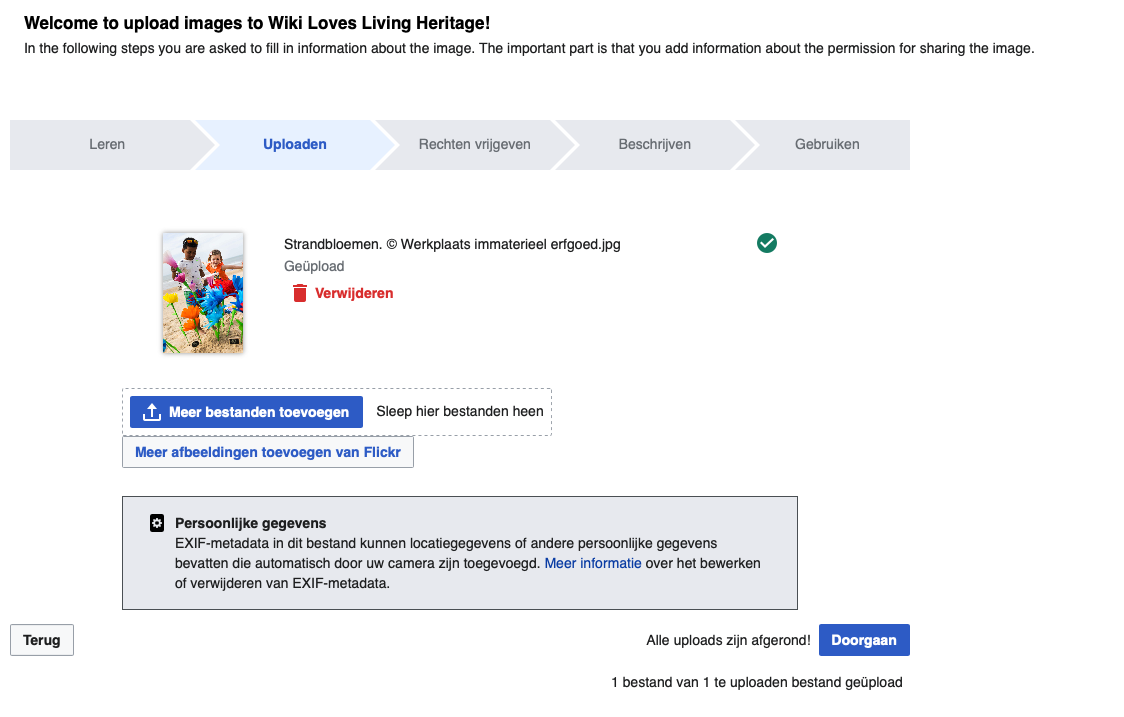Go to the Leren step
1124x717 pixels.
(107, 144)
